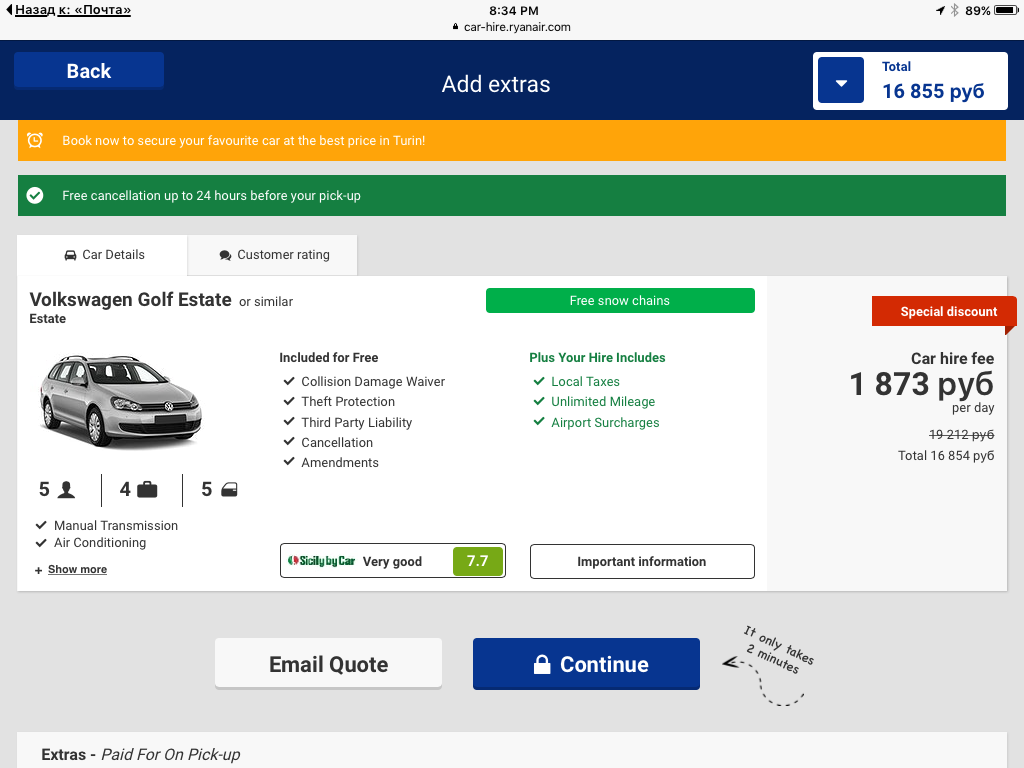This screenshot has height=768, width=1024.
Task: Click the Extras - Paid For On Pick-up heading
Action: point(140,754)
